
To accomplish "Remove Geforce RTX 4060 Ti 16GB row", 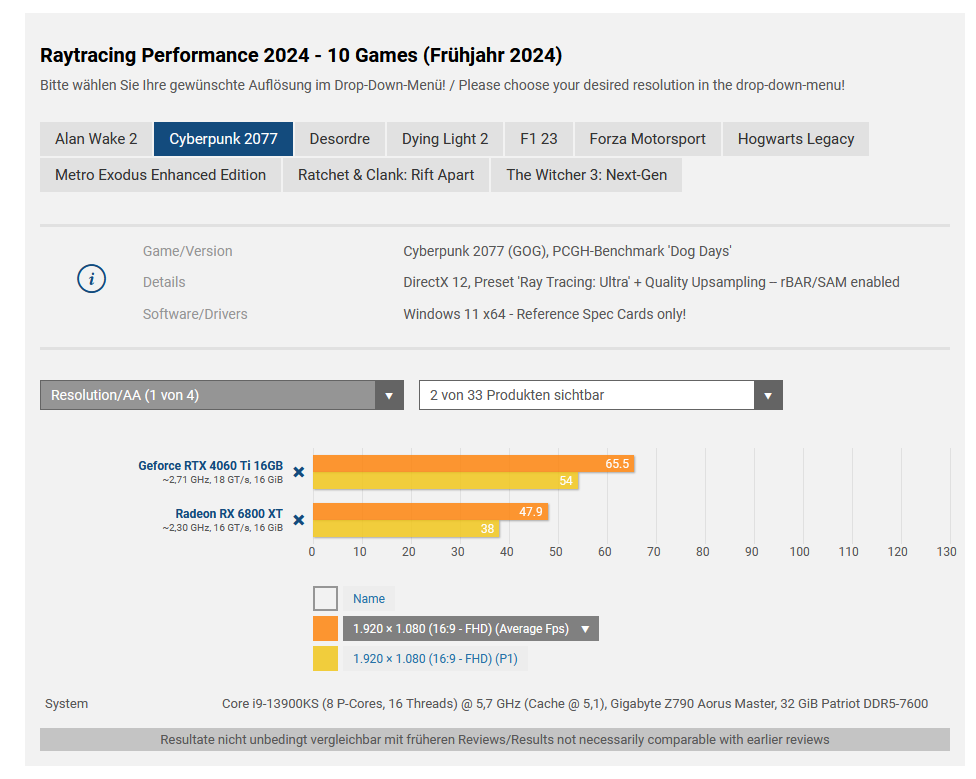I will click(x=299, y=472).
